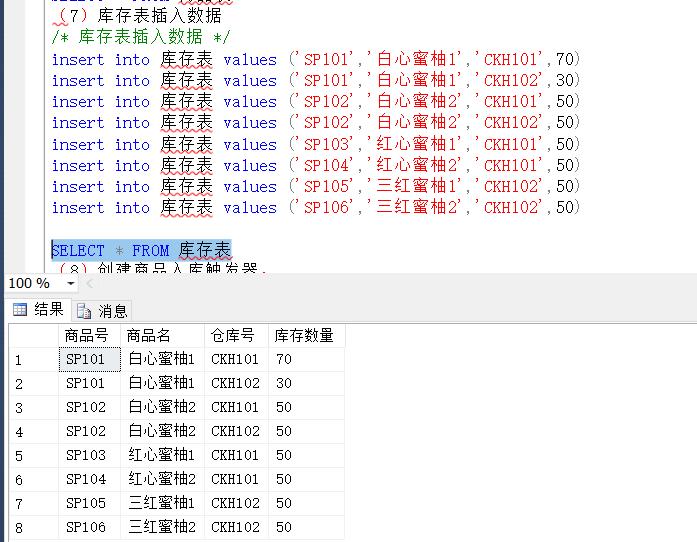Screen dimensions: 697x542
Task: Select cell SP106 in row 8
Action: tap(89, 527)
